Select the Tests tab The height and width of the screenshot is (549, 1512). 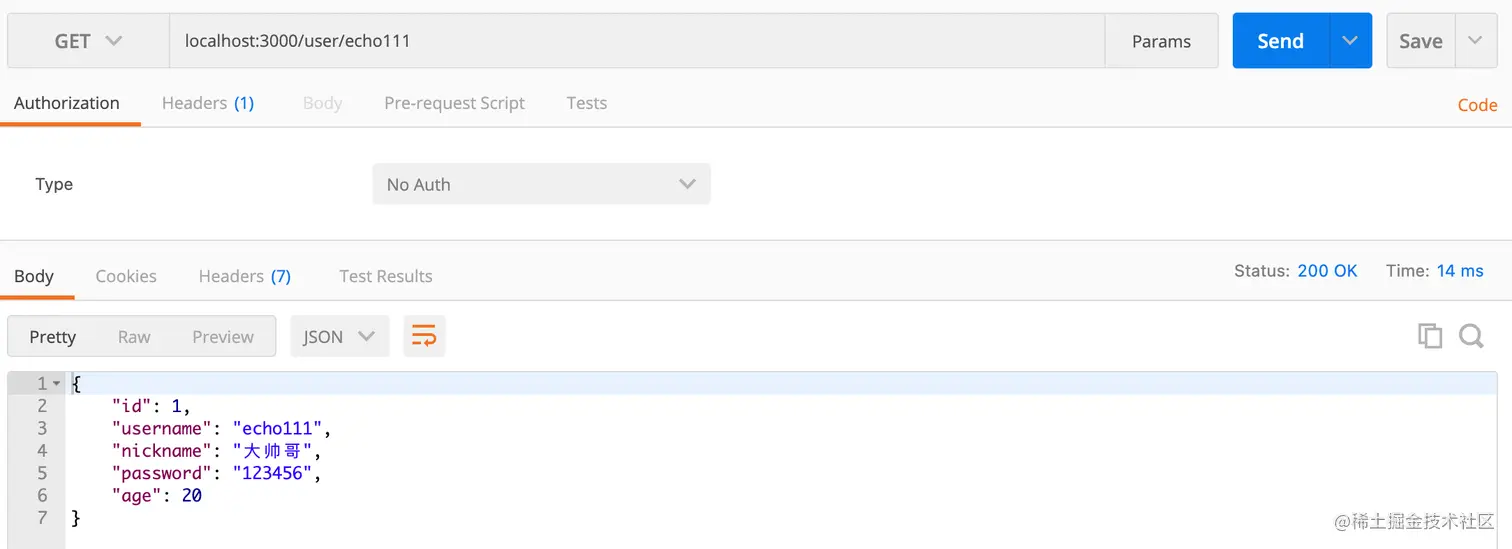click(x=586, y=103)
